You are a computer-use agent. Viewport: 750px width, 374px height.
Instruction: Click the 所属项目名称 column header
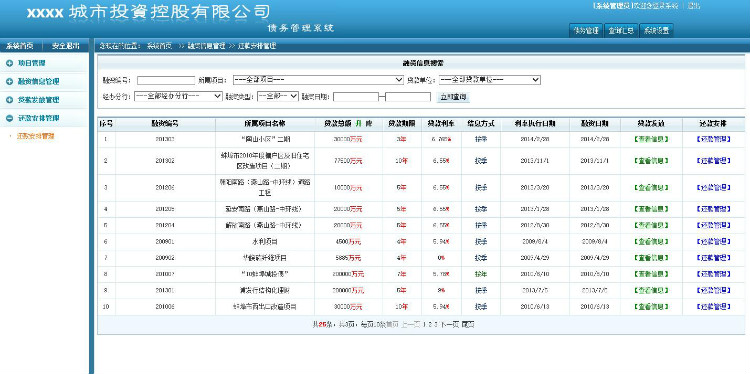tap(265, 123)
